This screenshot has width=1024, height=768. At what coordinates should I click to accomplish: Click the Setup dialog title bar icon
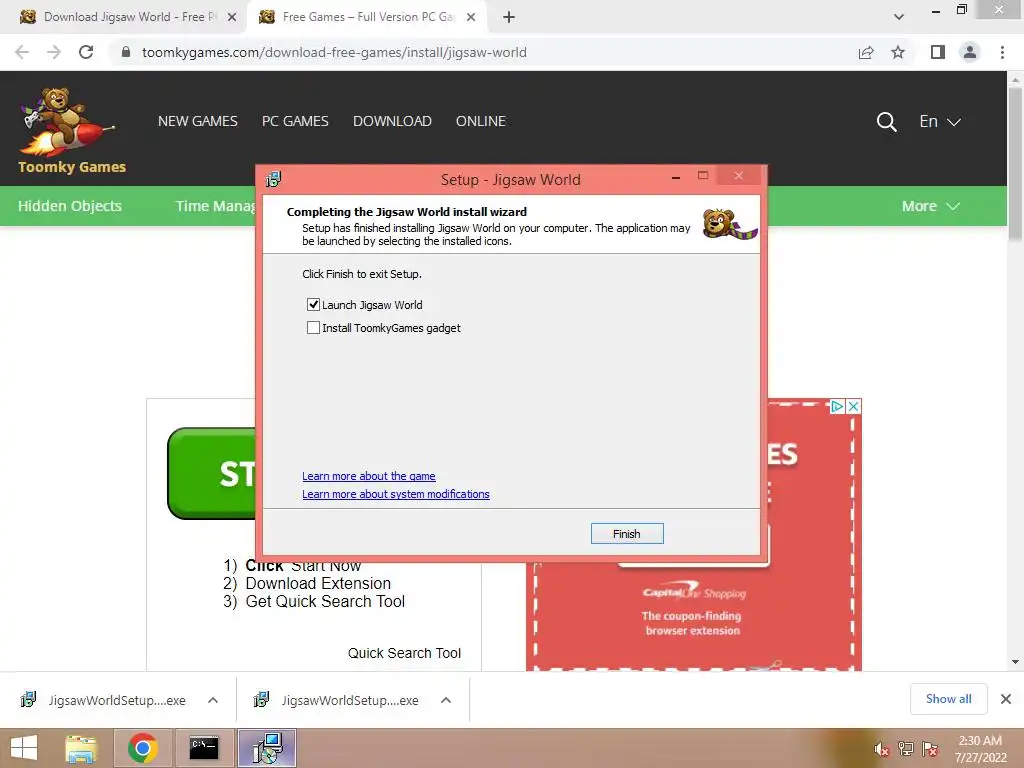(274, 179)
